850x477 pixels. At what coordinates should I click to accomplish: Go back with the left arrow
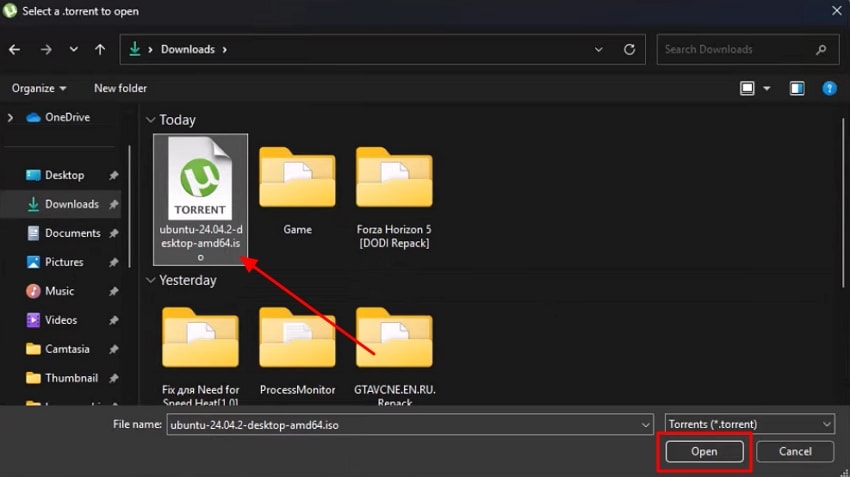pyautogui.click(x=15, y=49)
